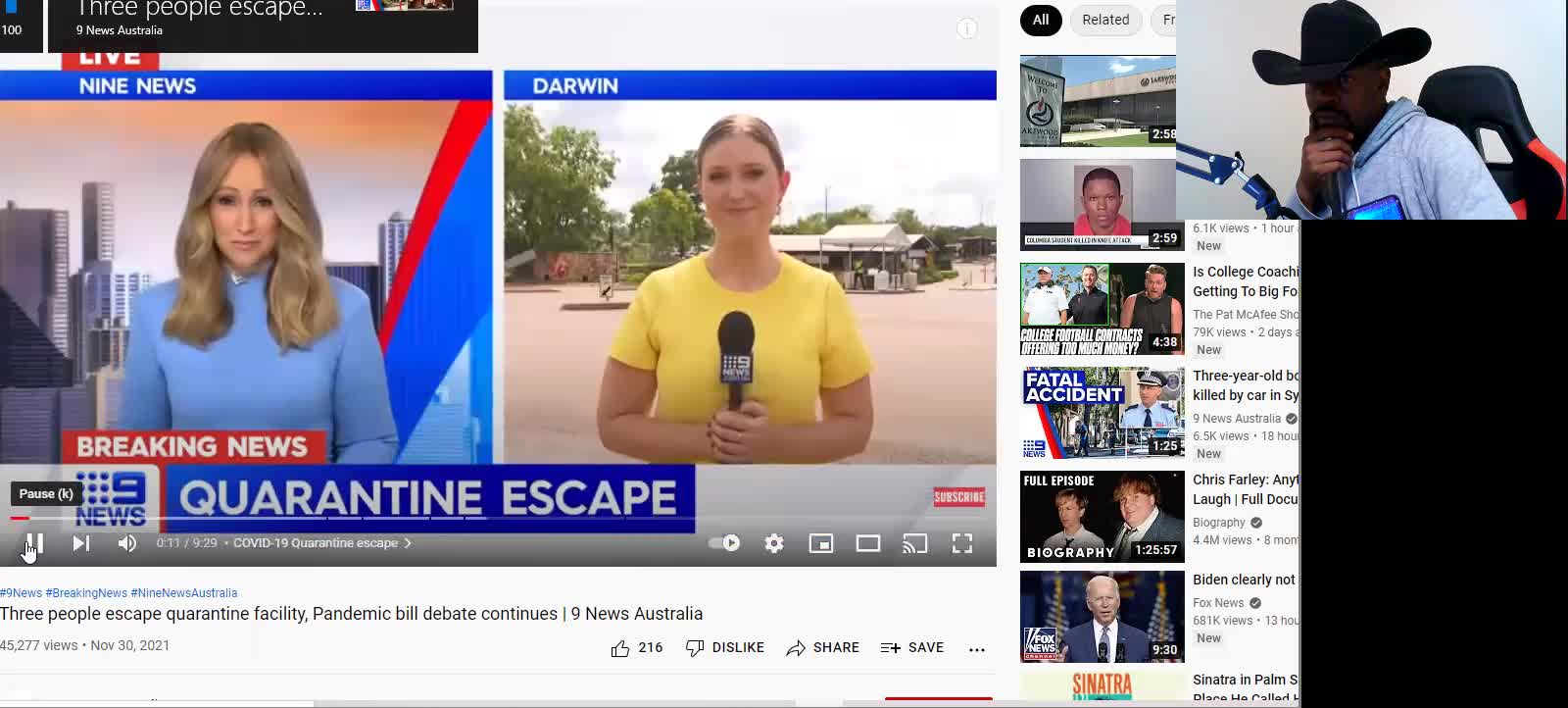
Task: Open 'Chris Farley: Anything' video title
Action: 1246,489
